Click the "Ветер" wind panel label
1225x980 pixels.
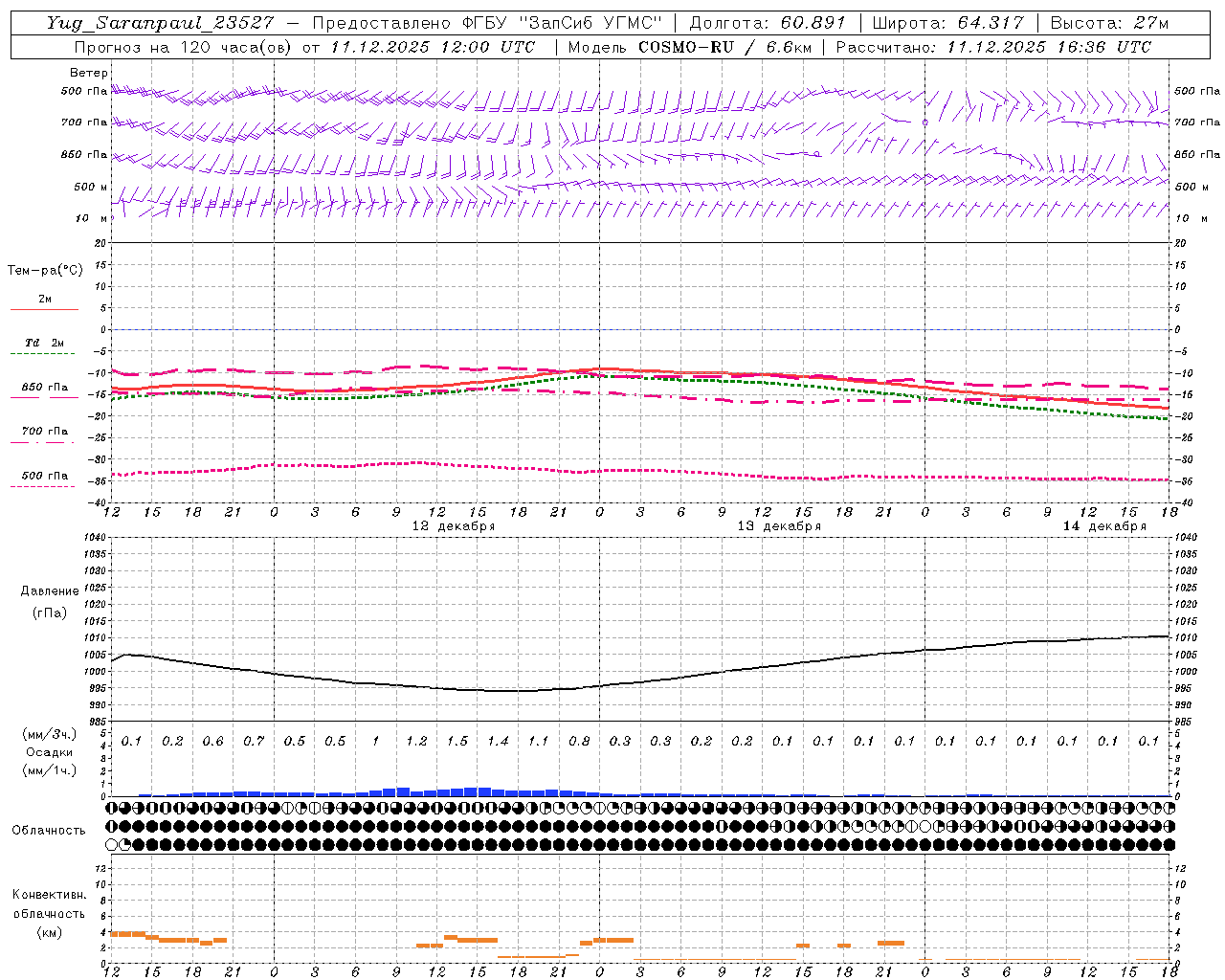coord(89,73)
